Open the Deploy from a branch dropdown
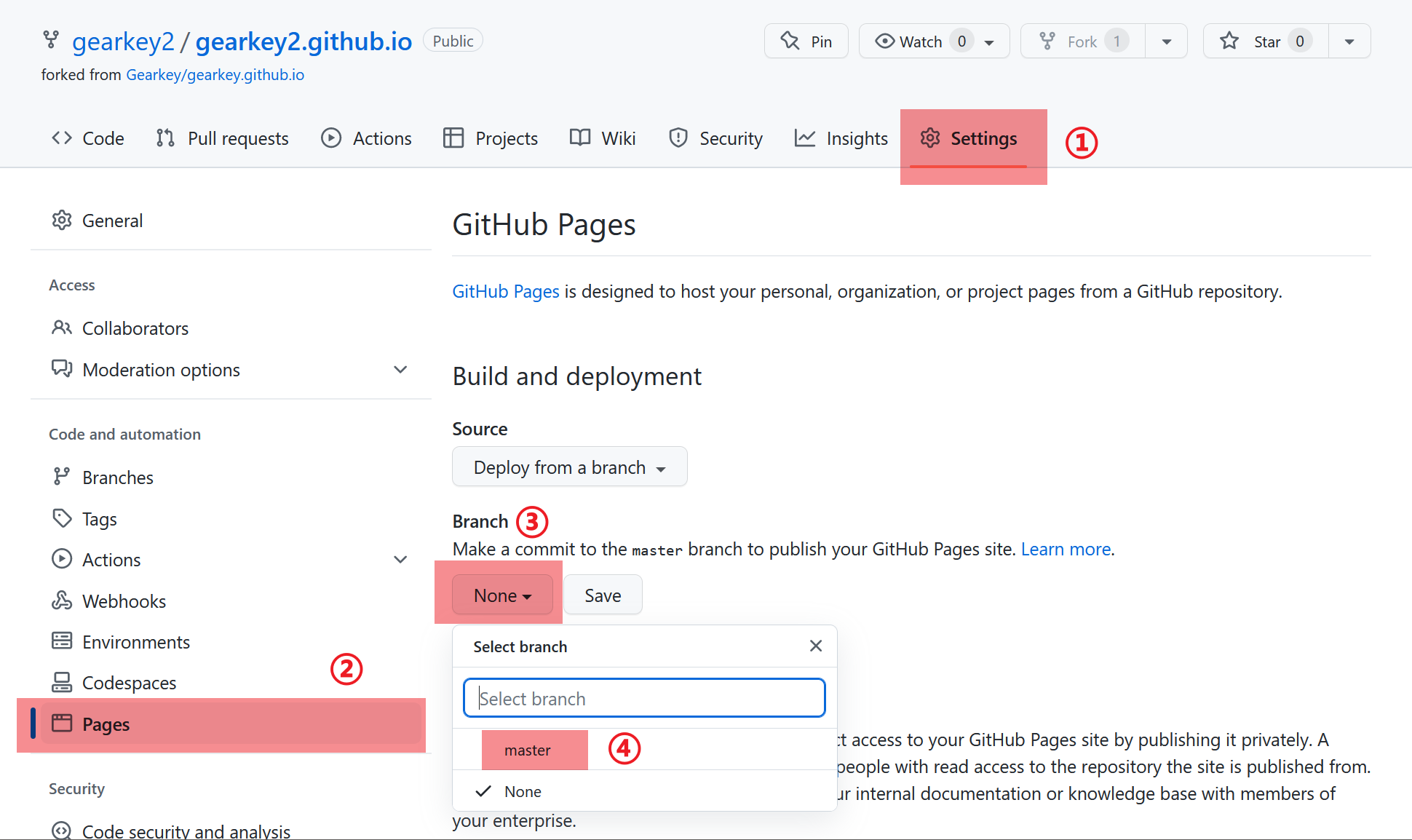This screenshot has height=840, width=1412. (570, 467)
